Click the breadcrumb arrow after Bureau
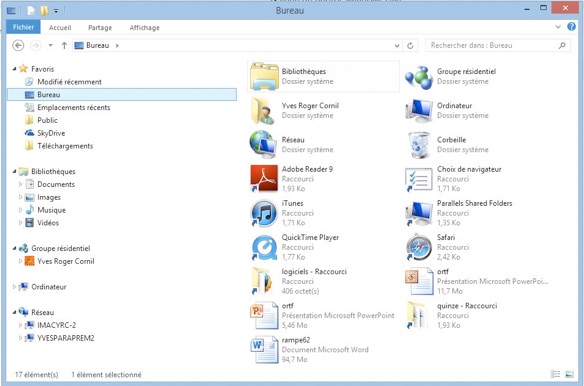This screenshot has height=386, width=584. (x=117, y=45)
